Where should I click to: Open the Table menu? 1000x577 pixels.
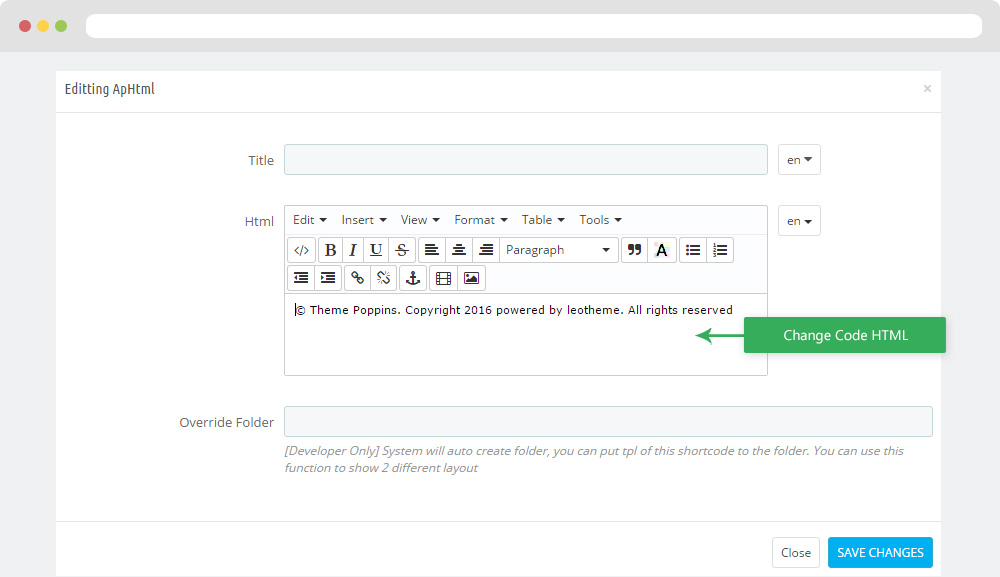point(543,220)
